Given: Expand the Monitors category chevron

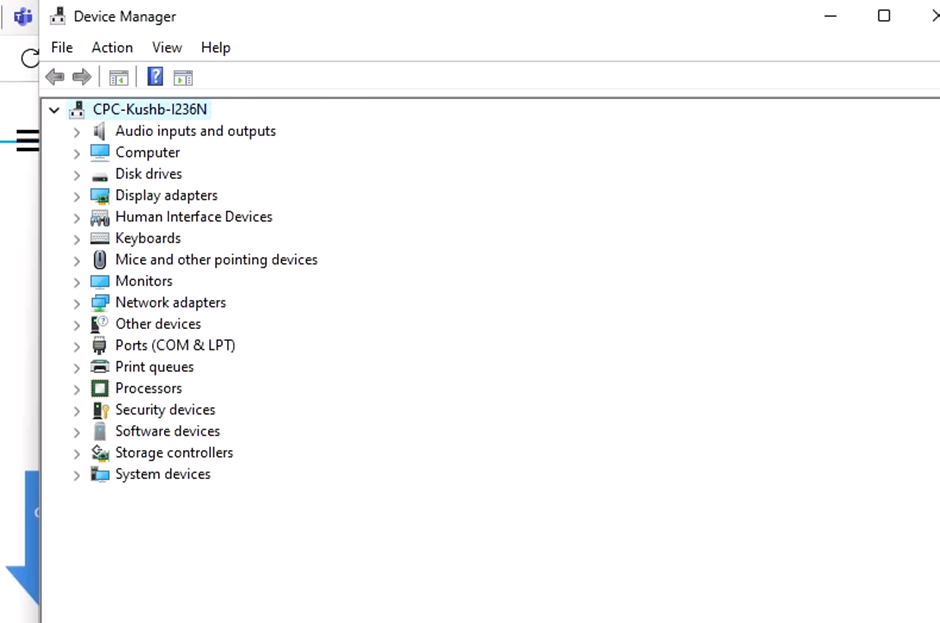Looking at the screenshot, I should (x=76, y=282).
